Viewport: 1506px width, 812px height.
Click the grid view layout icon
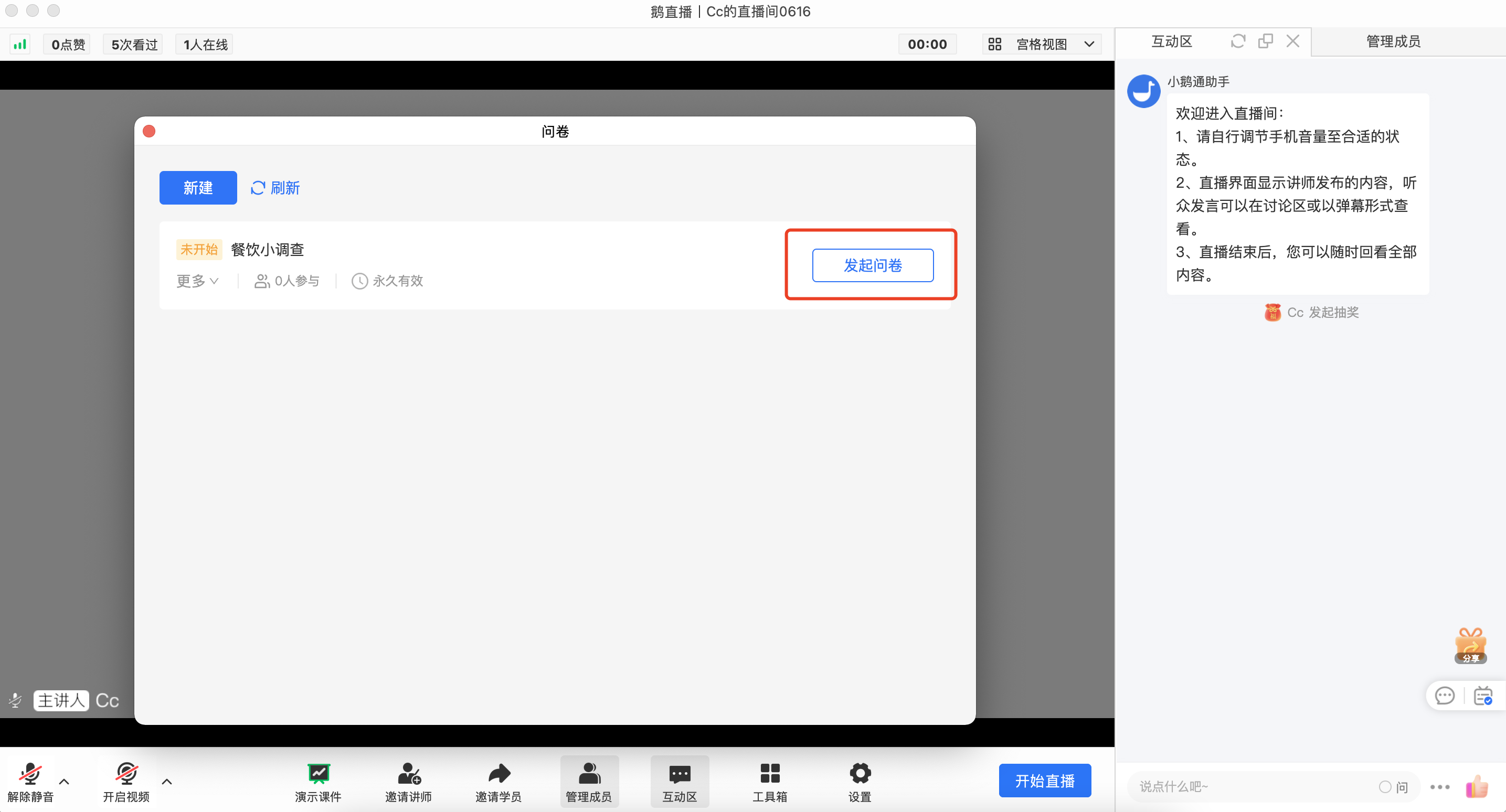[994, 45]
